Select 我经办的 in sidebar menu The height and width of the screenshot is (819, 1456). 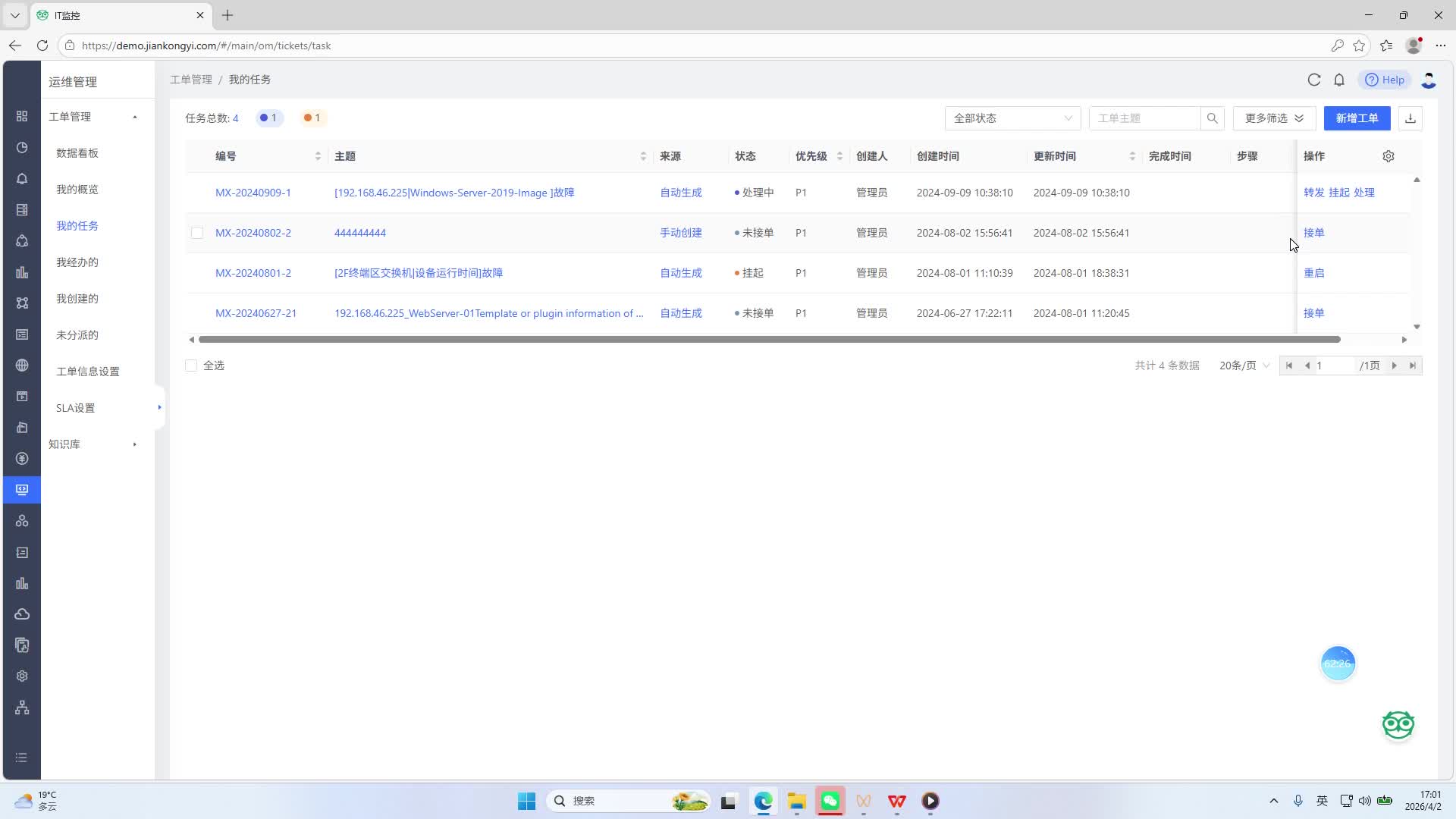coord(77,262)
